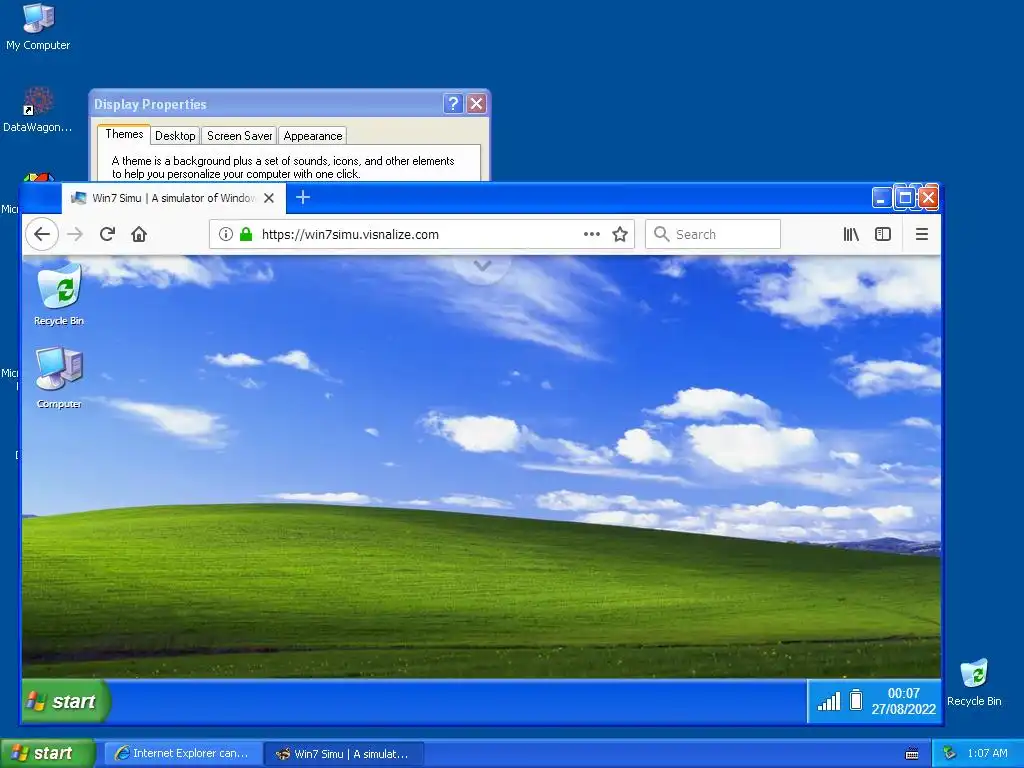Screen dimensions: 1024x768
Task: Focus the address bar with win7simu URL
Action: coord(422,234)
